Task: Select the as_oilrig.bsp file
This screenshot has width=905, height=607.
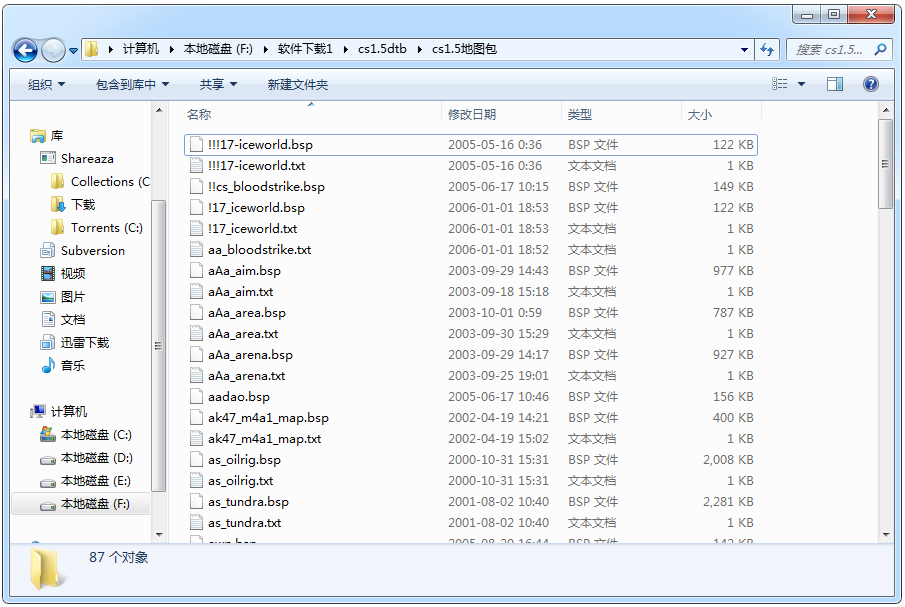Action: (x=244, y=460)
